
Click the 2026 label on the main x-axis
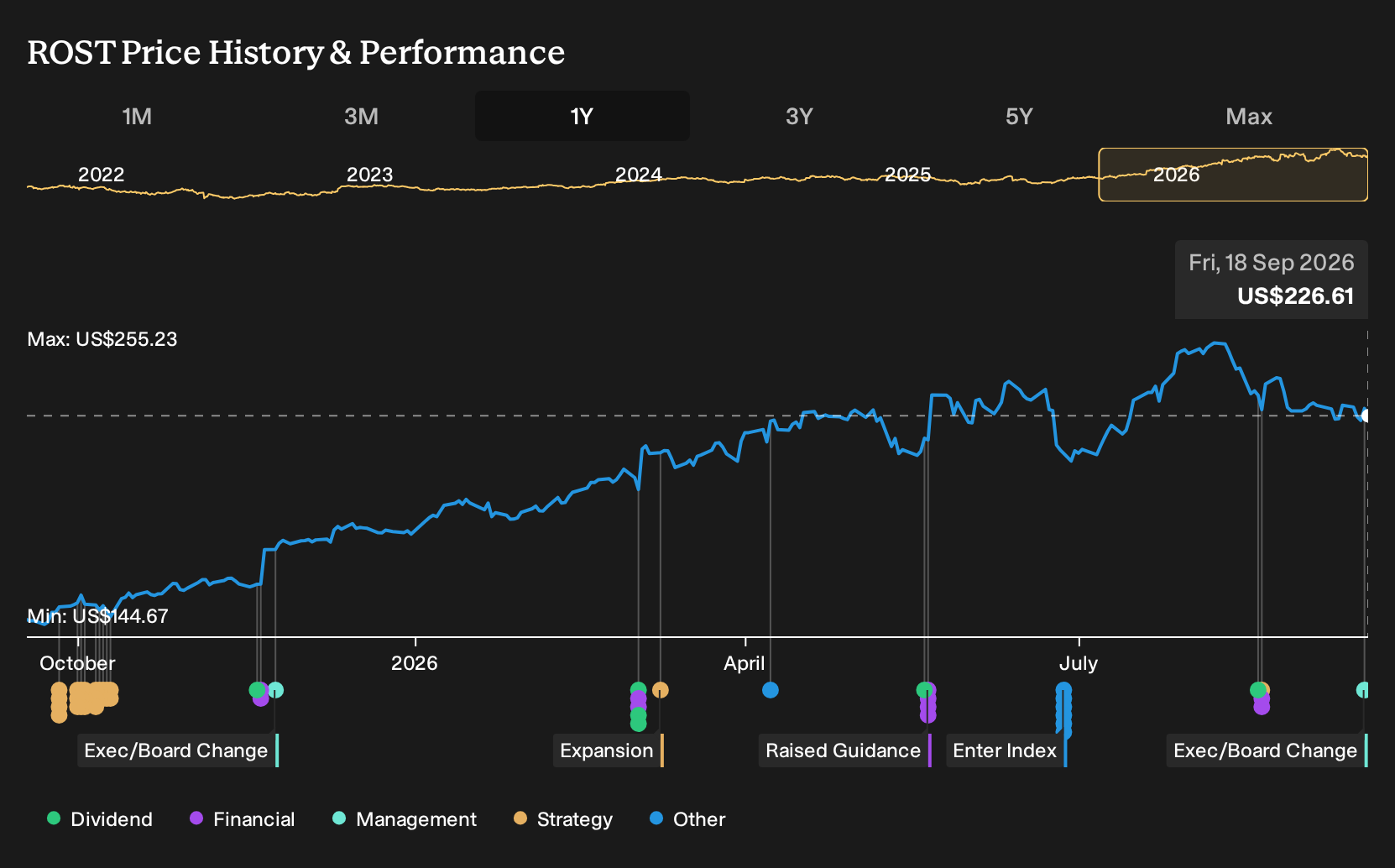click(x=415, y=663)
